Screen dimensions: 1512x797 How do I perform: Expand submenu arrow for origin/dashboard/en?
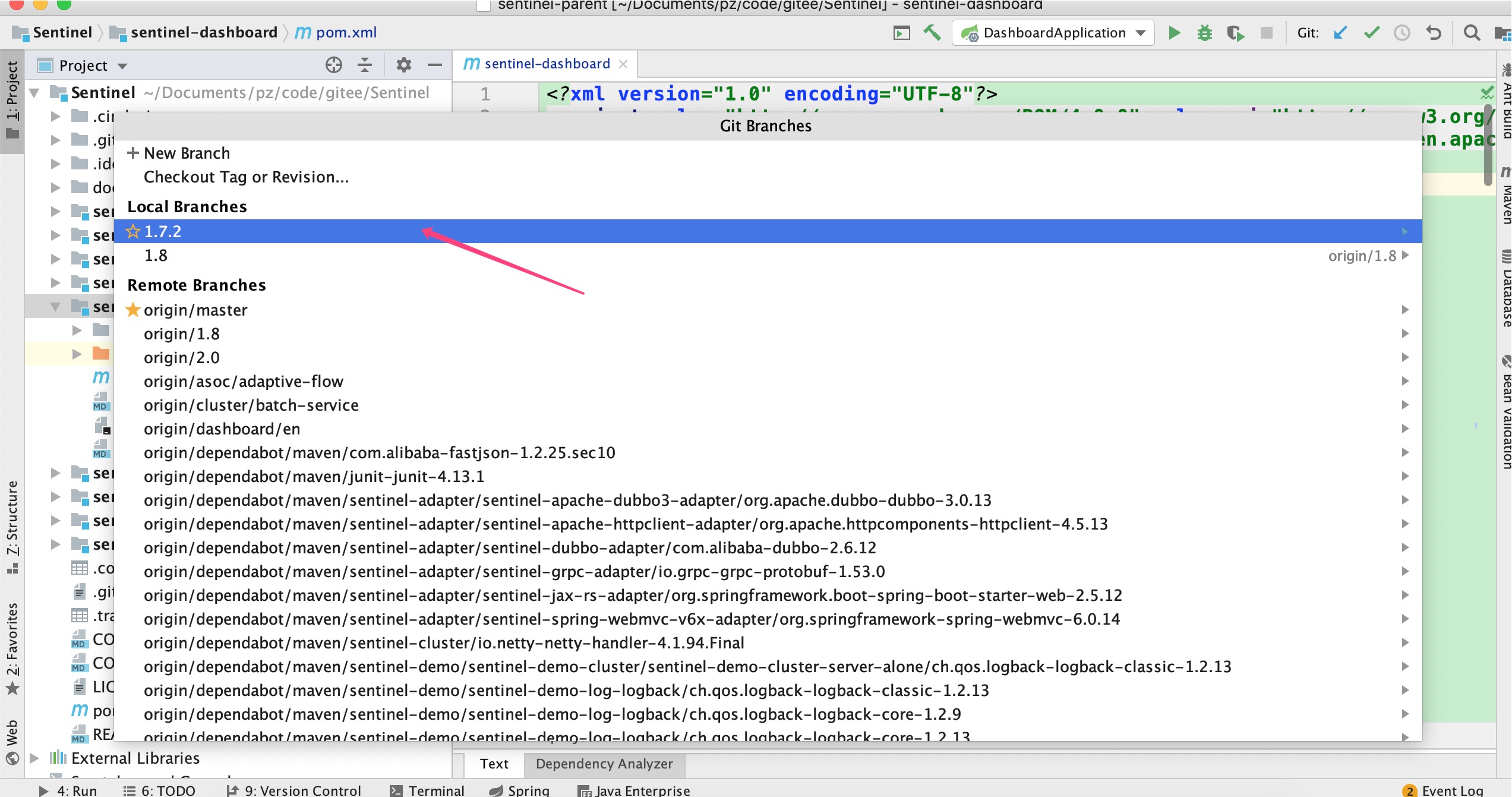(x=1405, y=429)
